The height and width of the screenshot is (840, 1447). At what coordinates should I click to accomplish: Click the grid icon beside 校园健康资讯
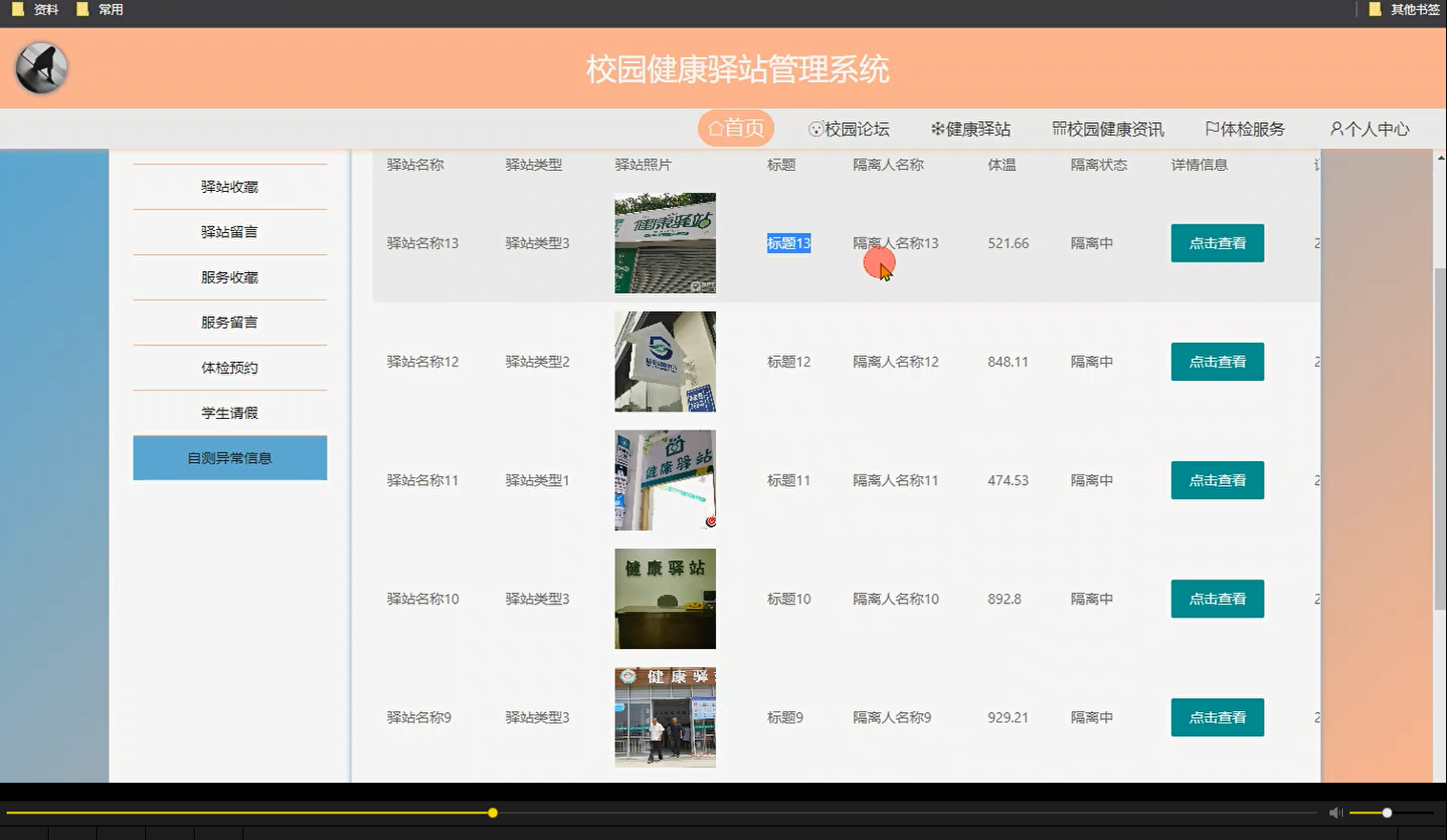[x=1059, y=128]
